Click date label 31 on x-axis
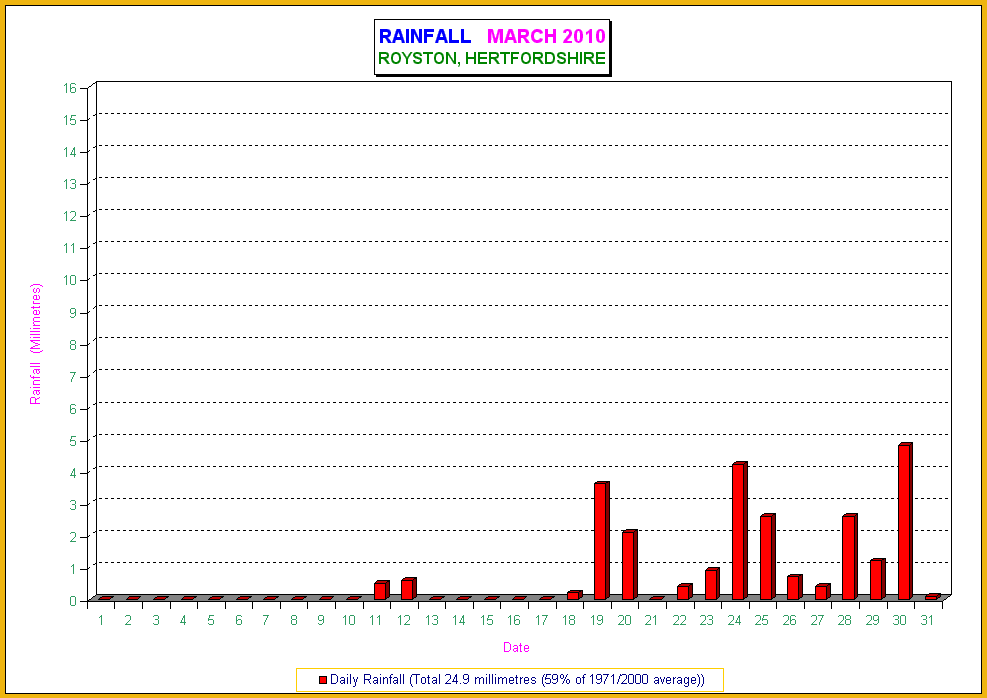 (927, 621)
